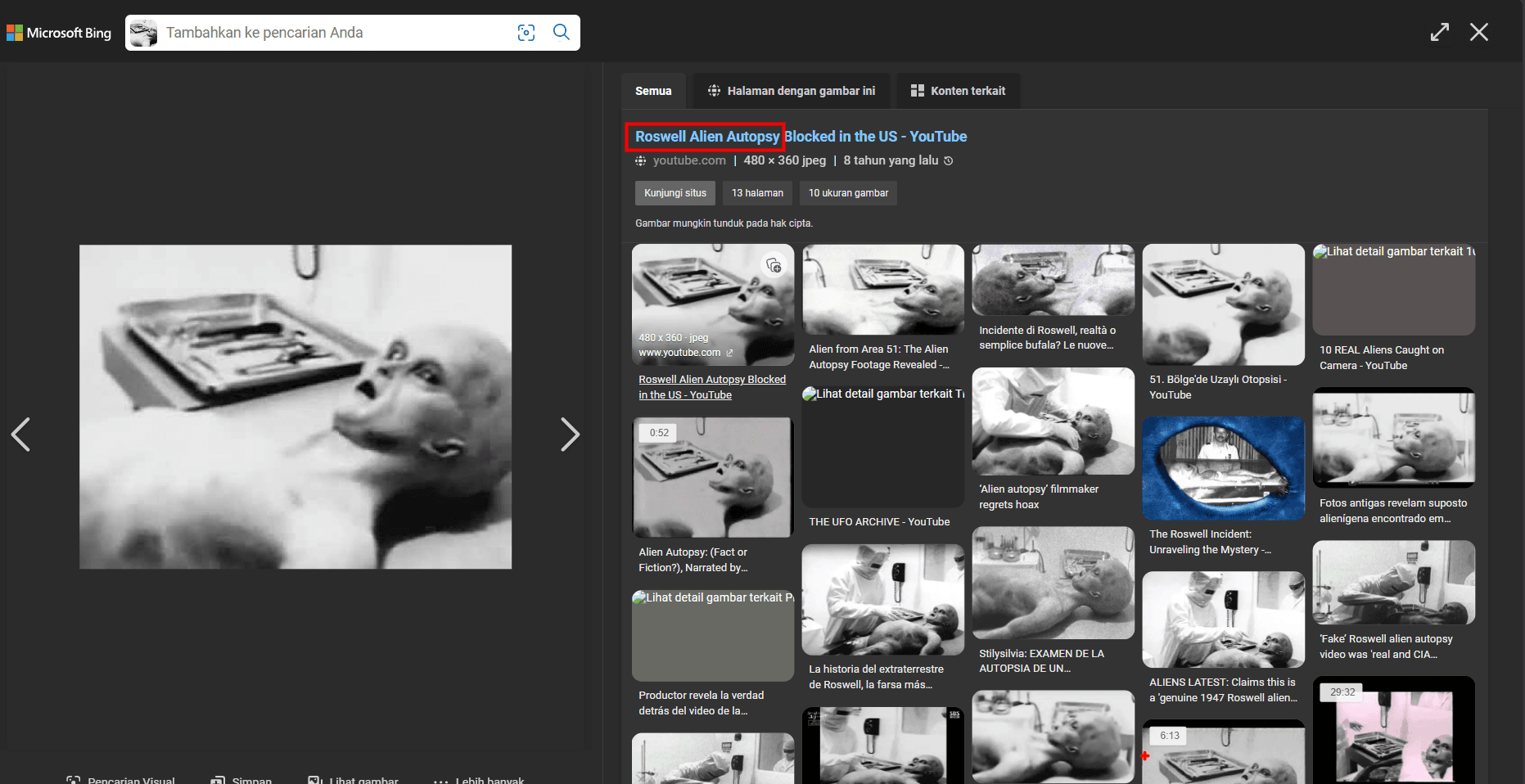Image resolution: width=1525 pixels, height=784 pixels.
Task: Open the 'Roswell Alien Autopsy Blocked in the US' title link
Action: coord(801,137)
